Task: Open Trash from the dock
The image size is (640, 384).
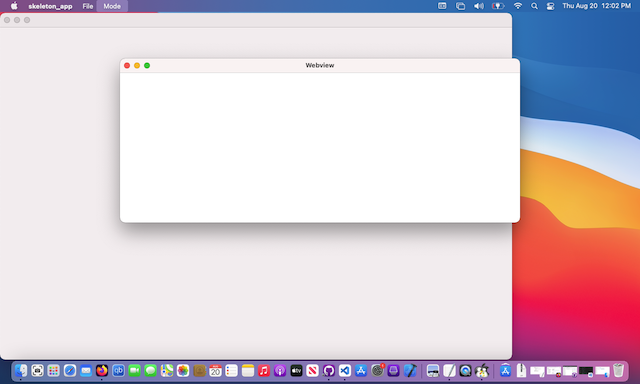Action: (x=619, y=371)
